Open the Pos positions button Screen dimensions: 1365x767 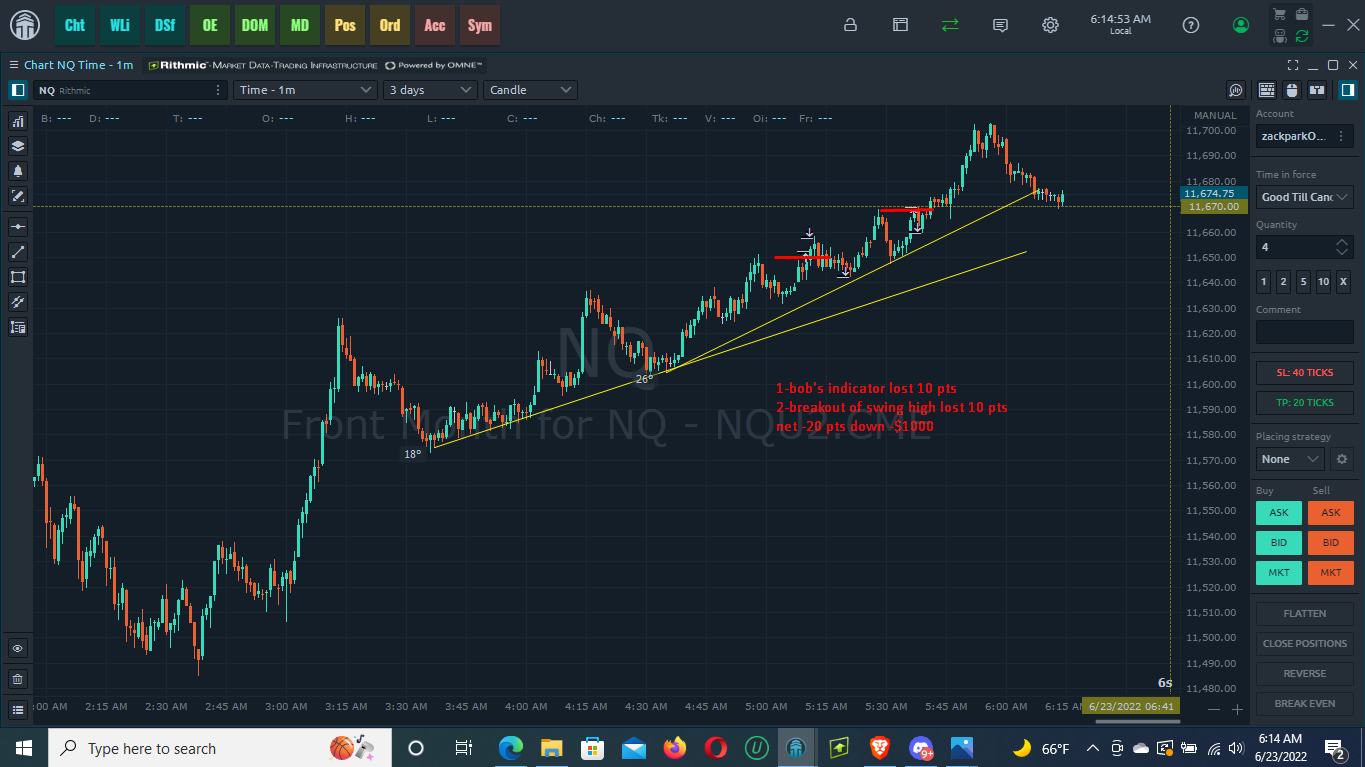click(345, 25)
